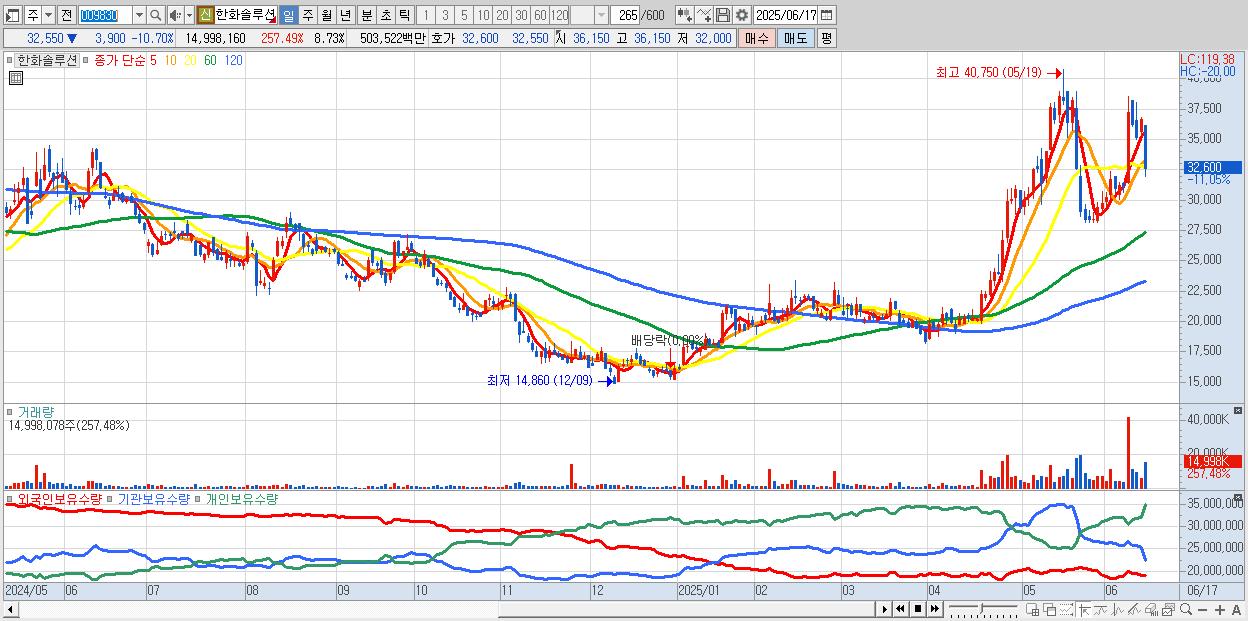Image resolution: width=1248 pixels, height=621 pixels.
Task: Open chart settings gear icon
Action: coord(741,15)
